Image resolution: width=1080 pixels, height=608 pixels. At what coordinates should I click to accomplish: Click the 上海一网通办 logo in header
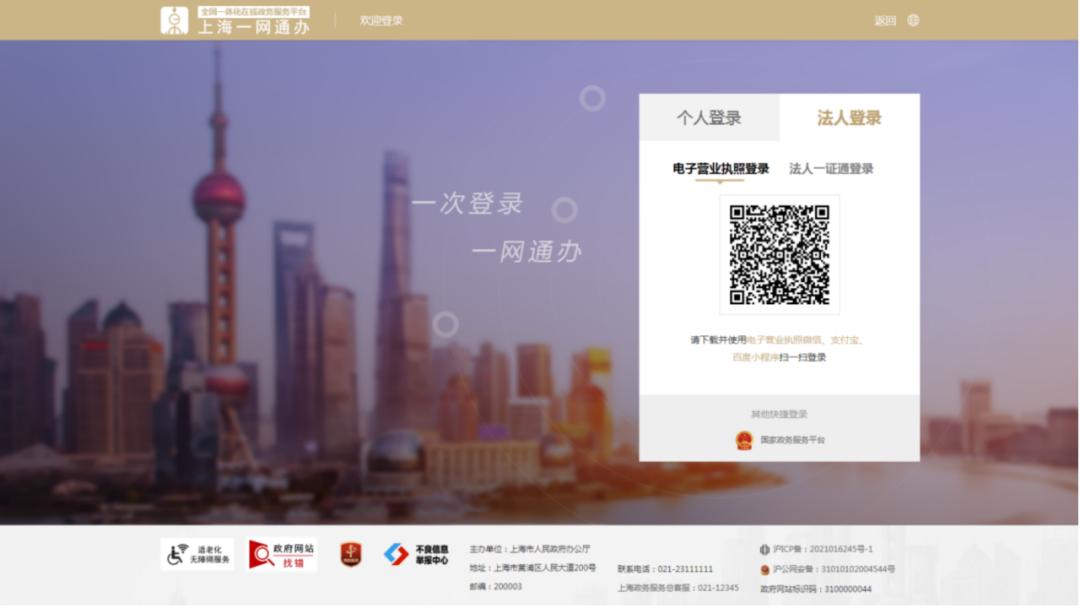point(235,20)
